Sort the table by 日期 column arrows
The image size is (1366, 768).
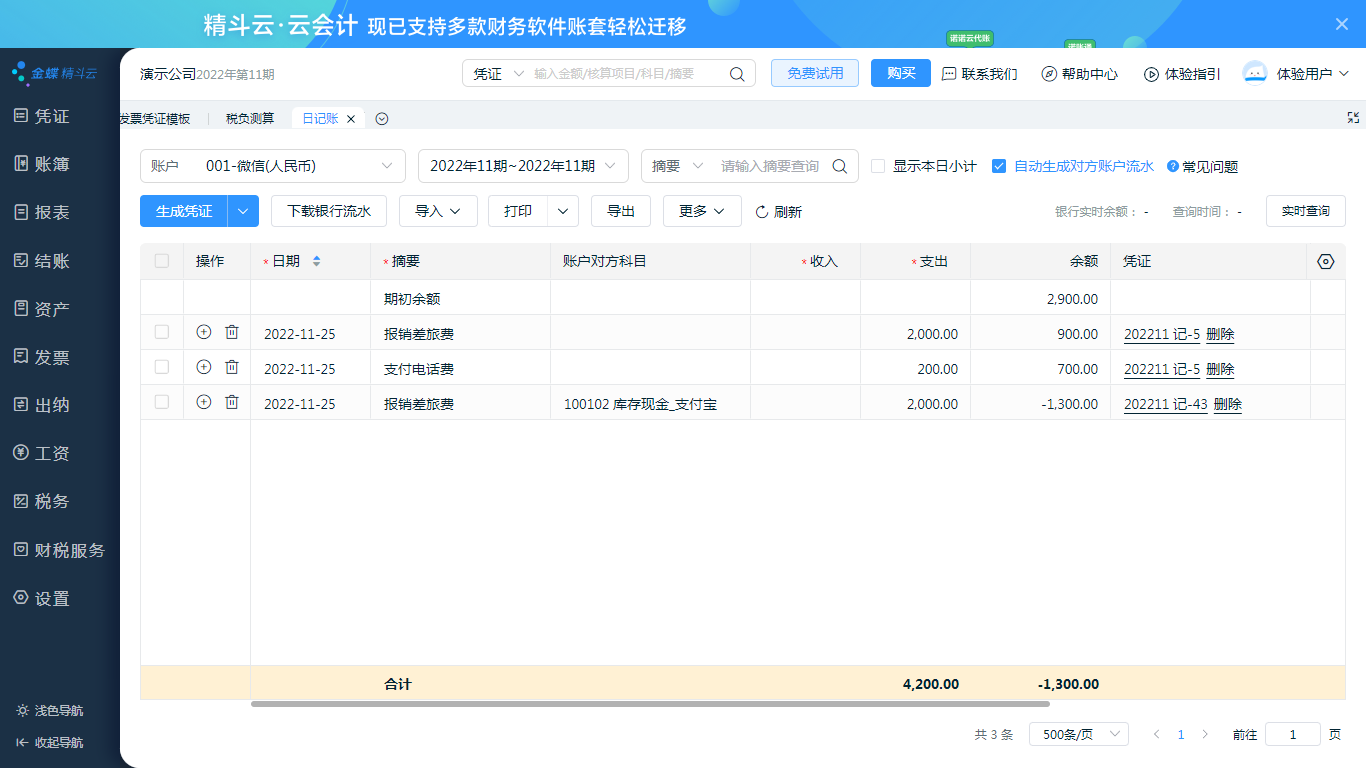317,261
